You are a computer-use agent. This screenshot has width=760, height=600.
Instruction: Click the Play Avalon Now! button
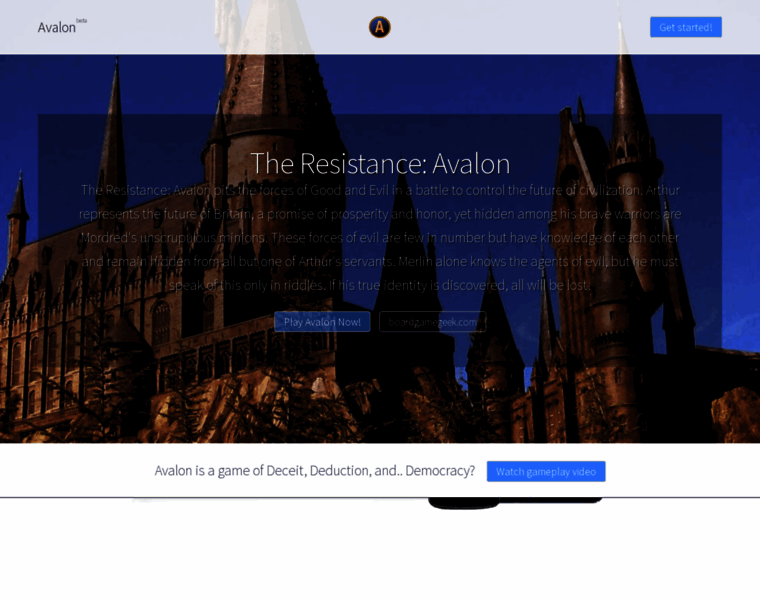[322, 322]
